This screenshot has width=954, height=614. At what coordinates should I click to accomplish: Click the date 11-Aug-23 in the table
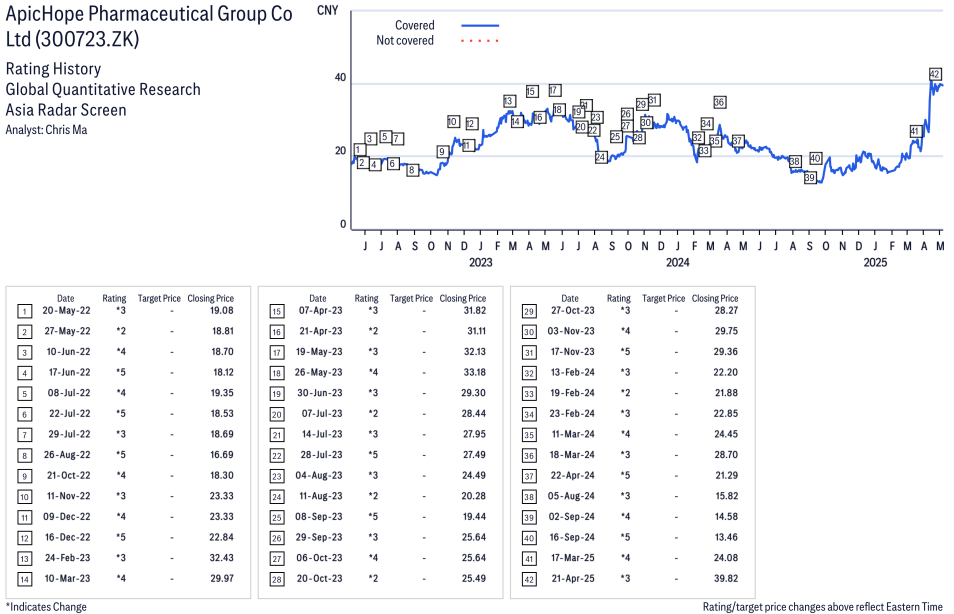point(321,496)
